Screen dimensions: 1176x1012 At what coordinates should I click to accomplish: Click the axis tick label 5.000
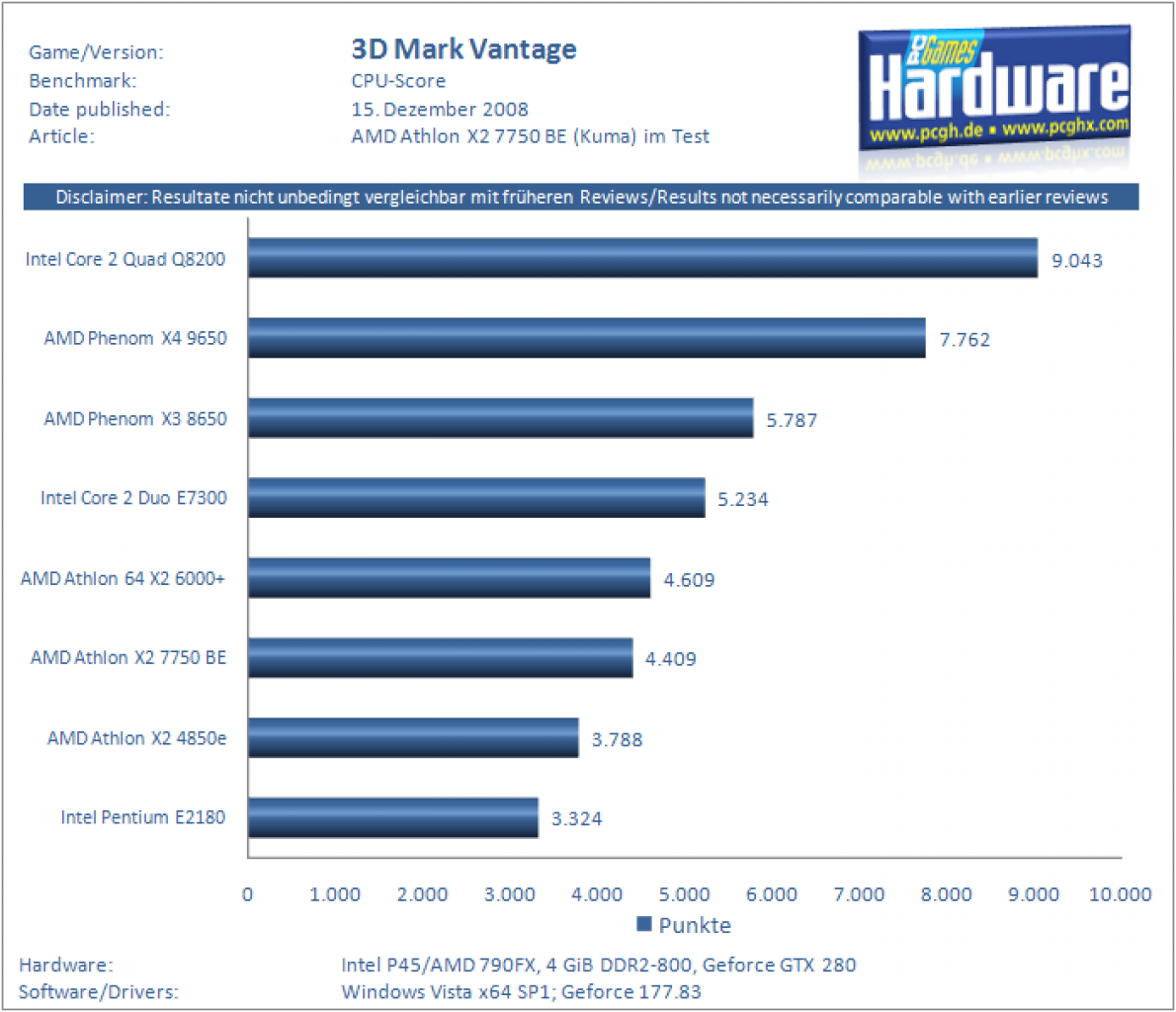[x=684, y=894]
